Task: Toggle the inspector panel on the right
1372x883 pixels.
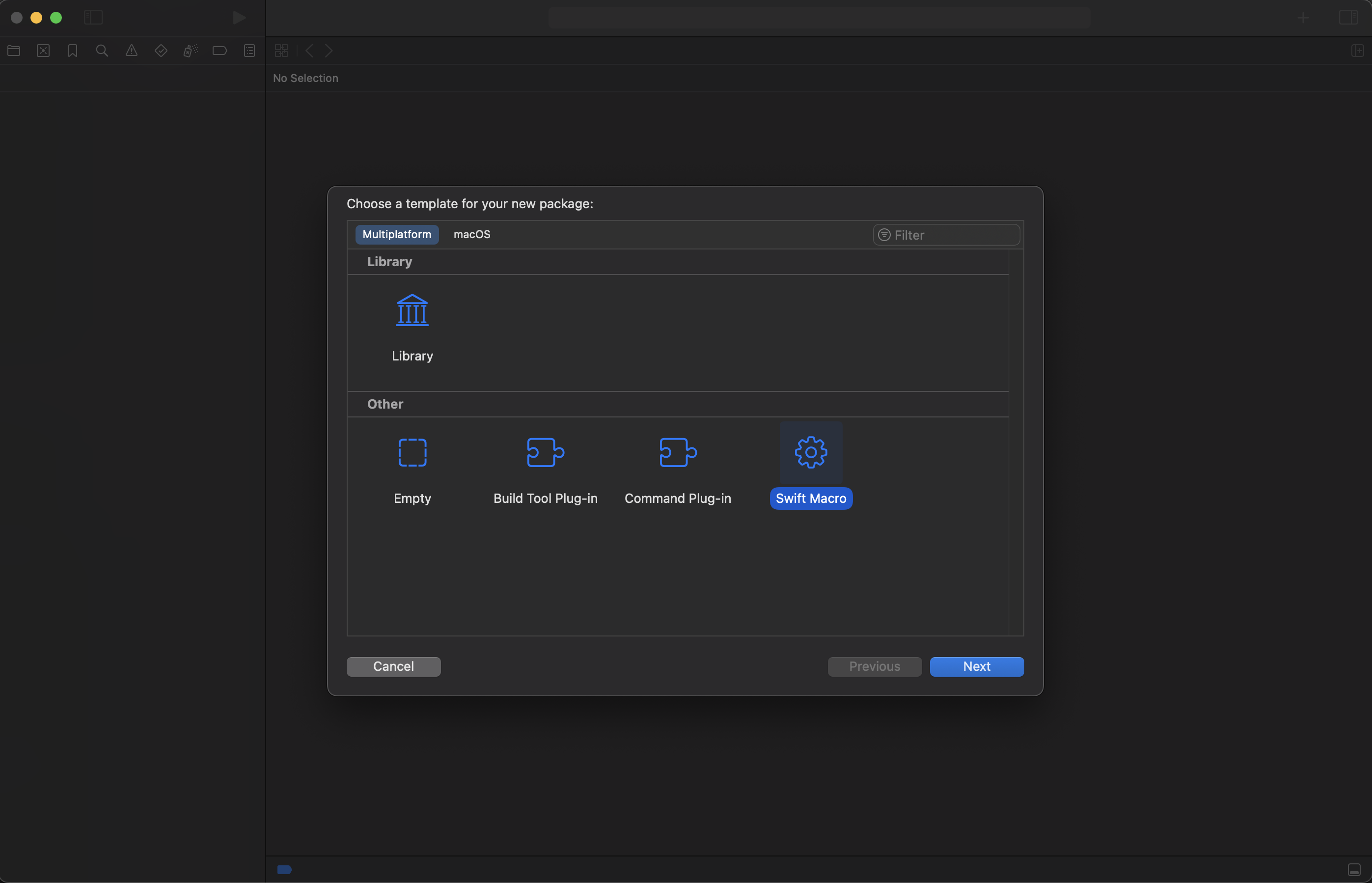Action: pos(1347,17)
